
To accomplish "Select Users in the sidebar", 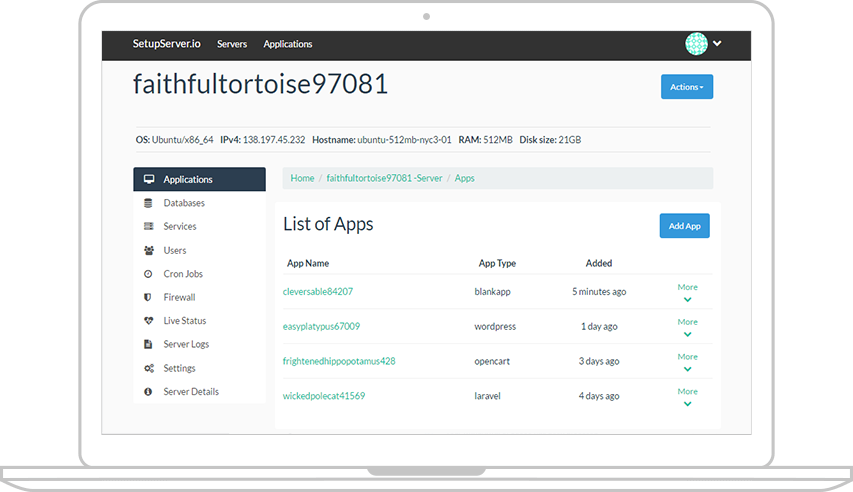I will pos(199,250).
